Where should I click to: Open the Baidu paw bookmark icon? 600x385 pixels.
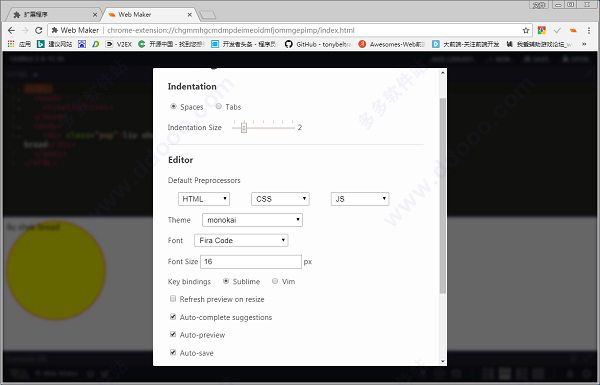82,44
